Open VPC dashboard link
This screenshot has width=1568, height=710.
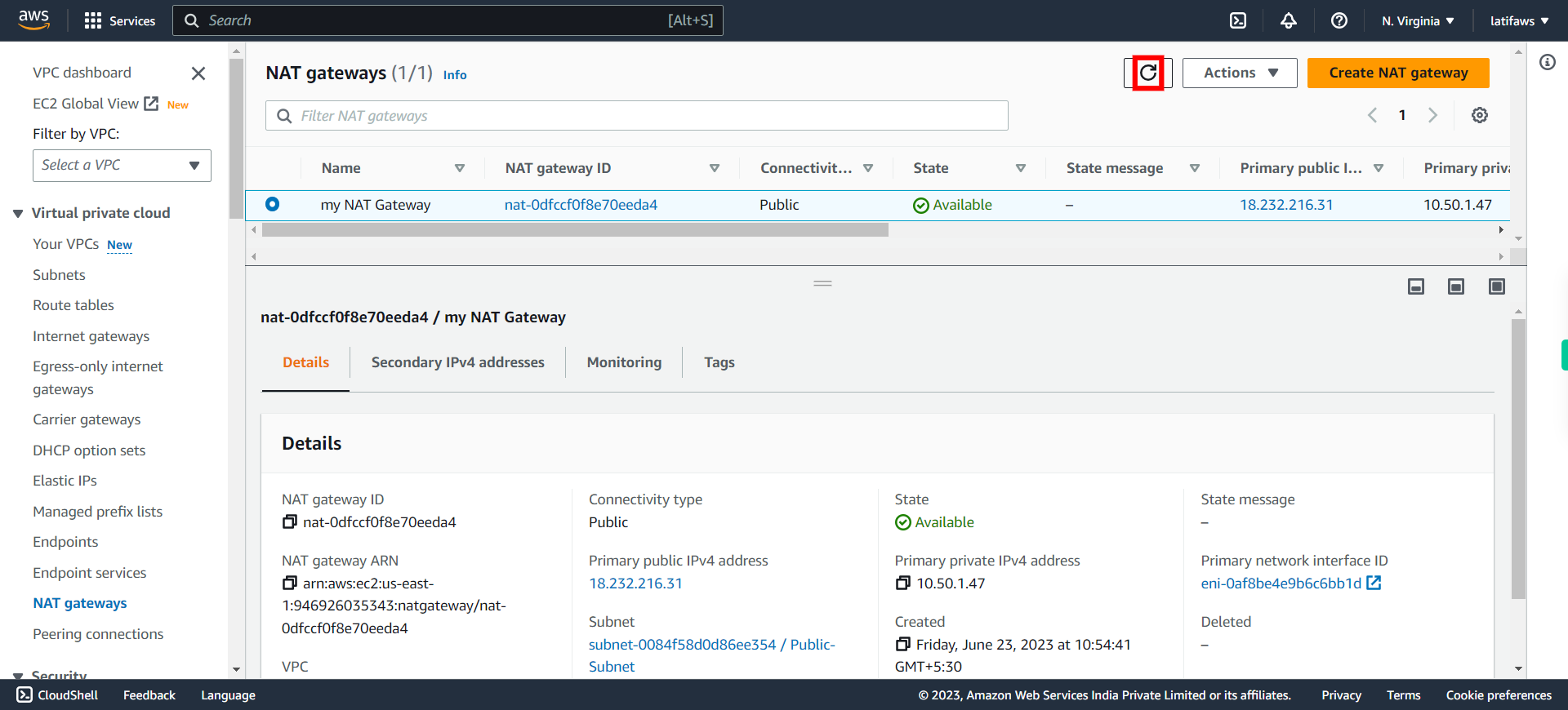pyautogui.click(x=82, y=73)
